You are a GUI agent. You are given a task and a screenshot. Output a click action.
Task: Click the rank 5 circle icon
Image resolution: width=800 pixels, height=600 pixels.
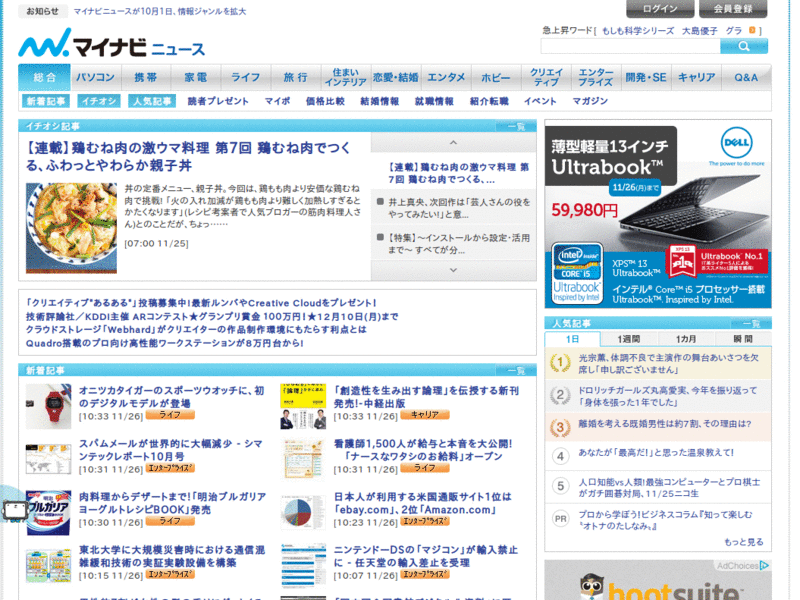tap(560, 486)
